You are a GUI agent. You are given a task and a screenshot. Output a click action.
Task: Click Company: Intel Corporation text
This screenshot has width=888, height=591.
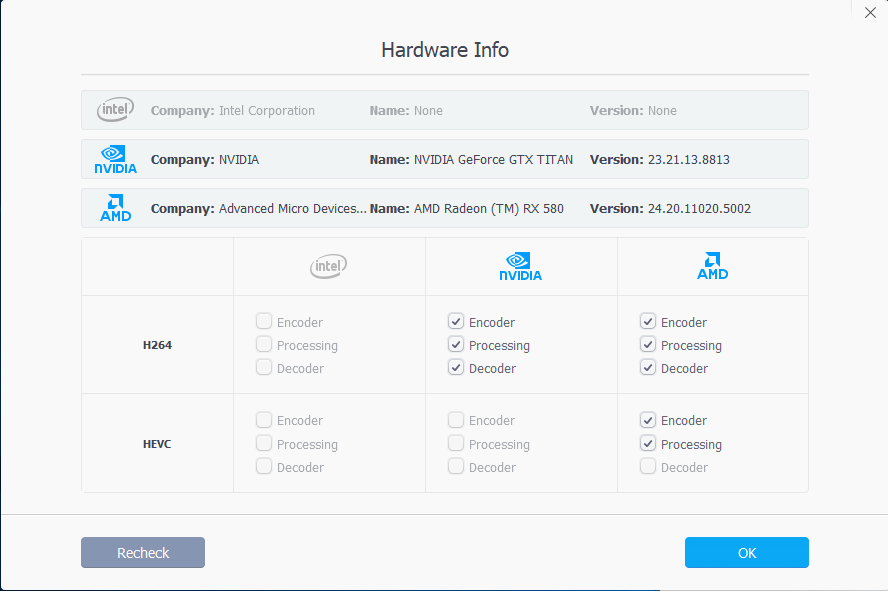click(233, 110)
